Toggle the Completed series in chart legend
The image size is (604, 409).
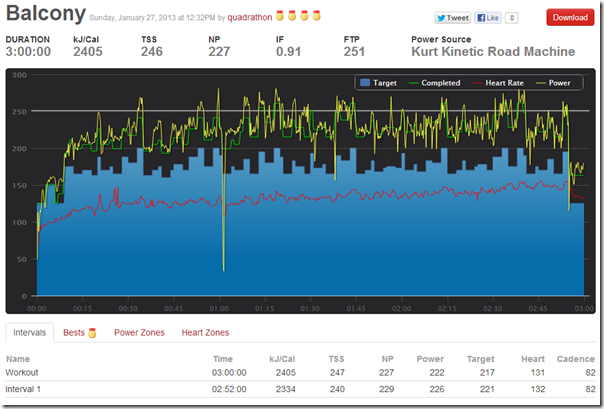point(435,83)
